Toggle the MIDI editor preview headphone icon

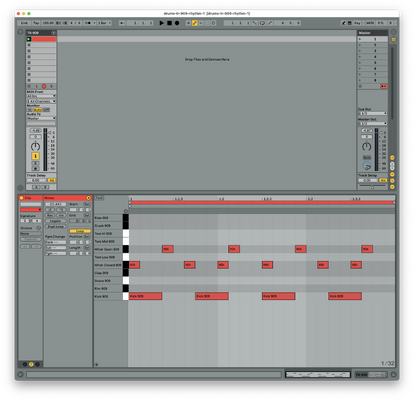(126, 211)
